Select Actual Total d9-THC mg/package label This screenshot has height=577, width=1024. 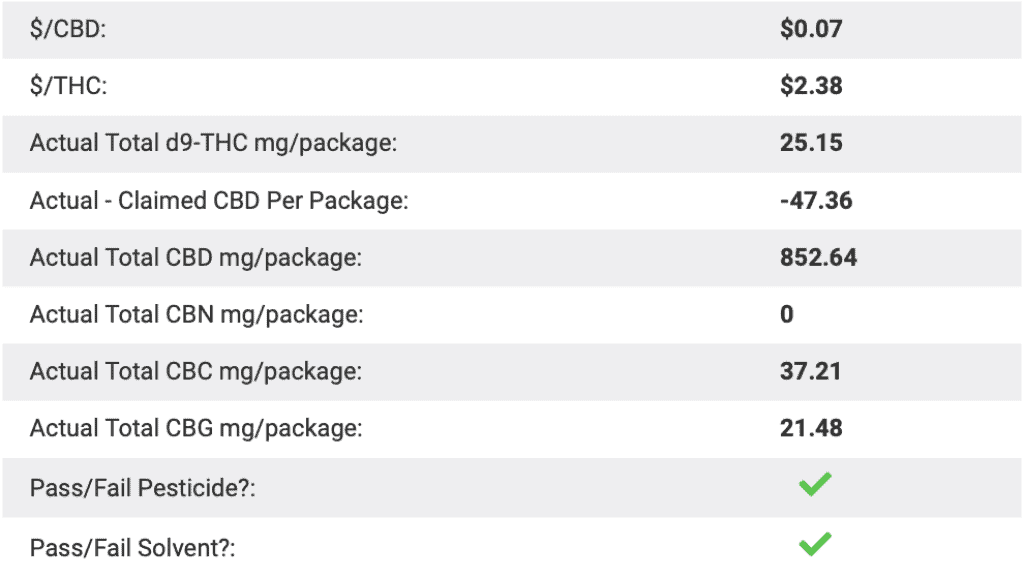(x=214, y=143)
